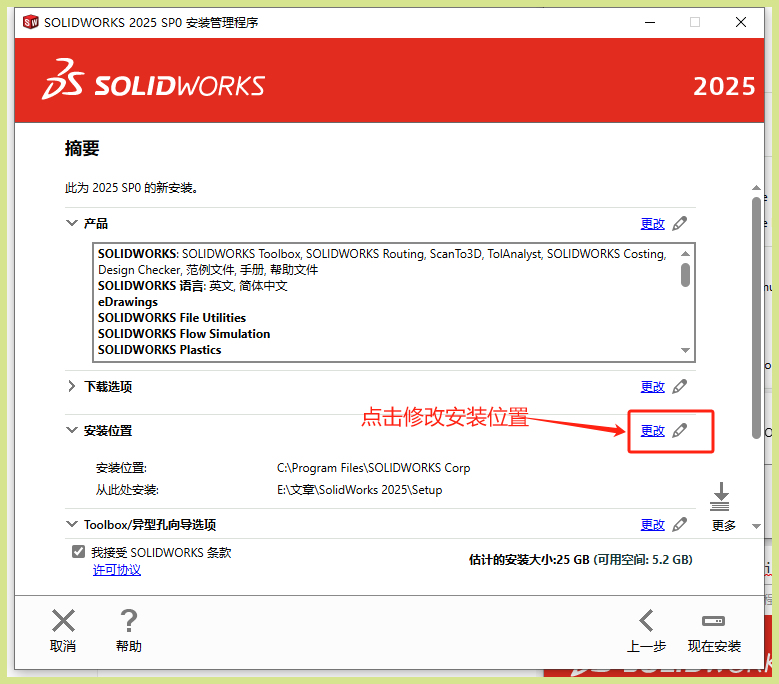This screenshot has height=684, width=779.
Task: Click the summary pane scroll down arrow
Action: pyautogui.click(x=756, y=526)
